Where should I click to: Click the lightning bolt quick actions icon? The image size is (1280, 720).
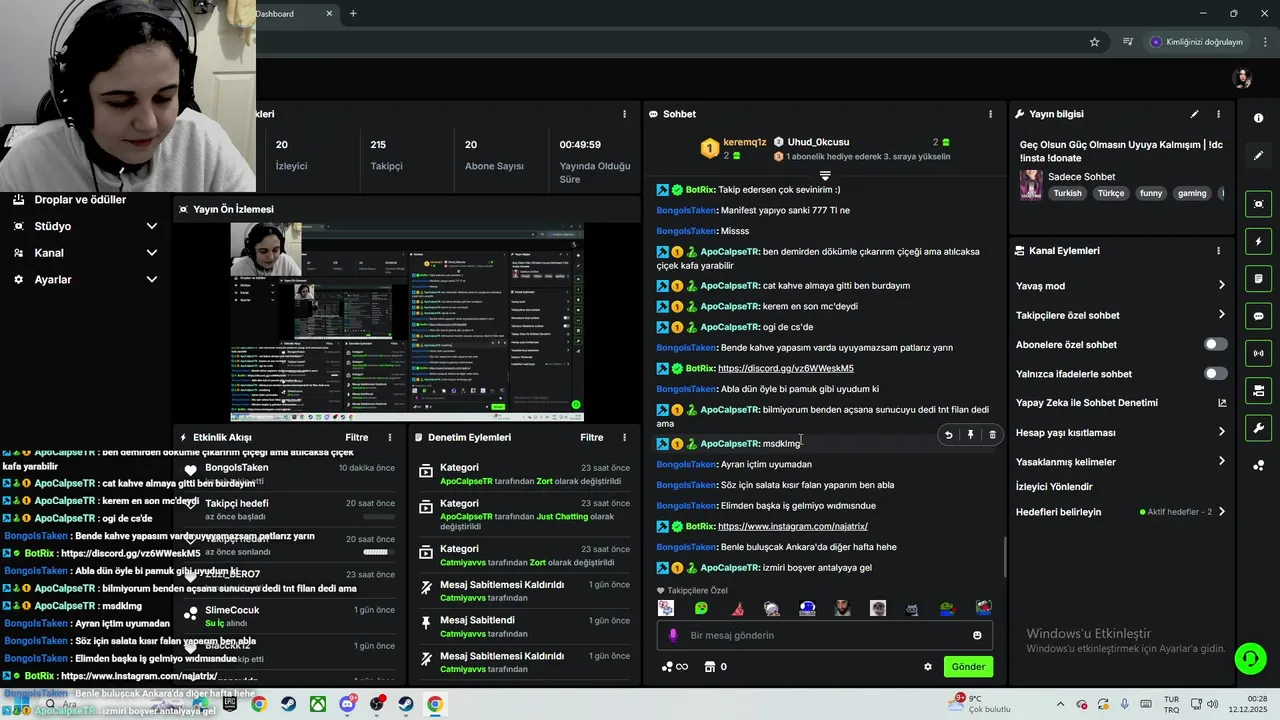(x=1258, y=242)
